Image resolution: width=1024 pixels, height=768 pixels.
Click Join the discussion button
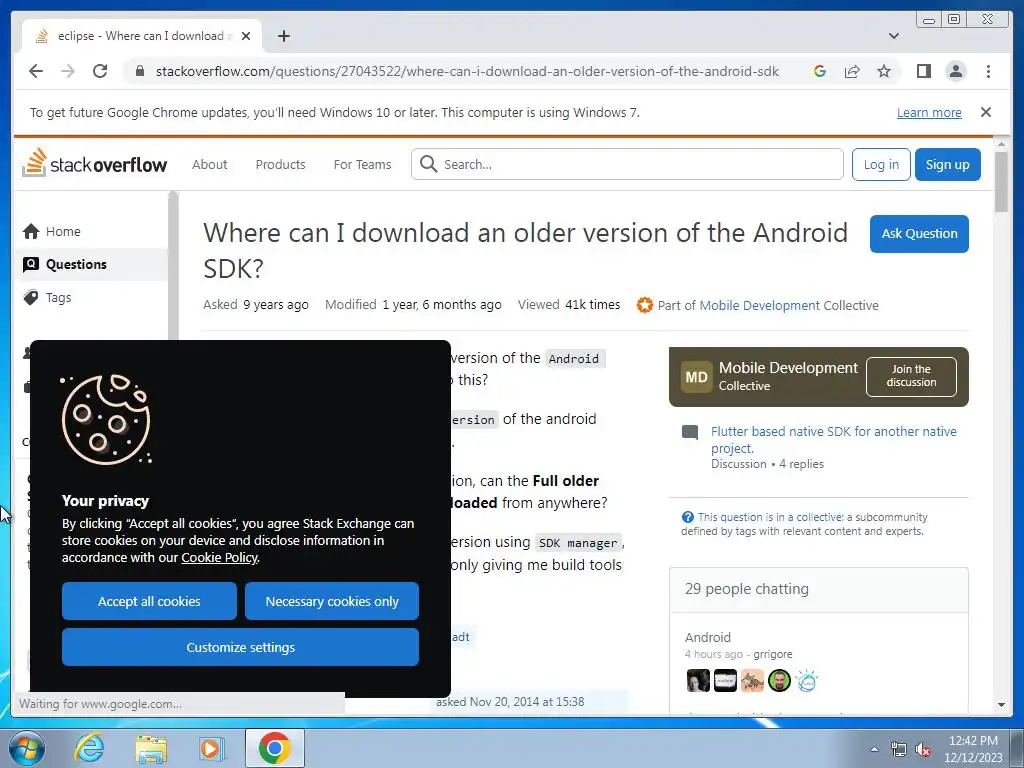tap(911, 376)
